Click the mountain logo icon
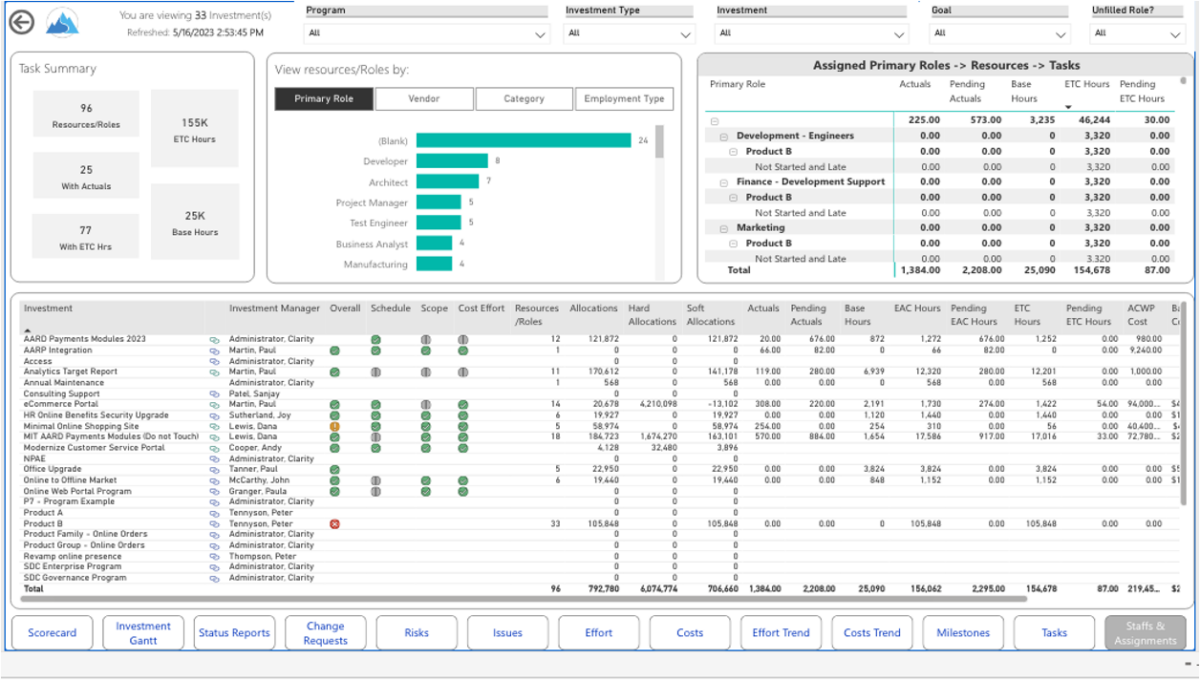1200x680 pixels. pos(61,22)
